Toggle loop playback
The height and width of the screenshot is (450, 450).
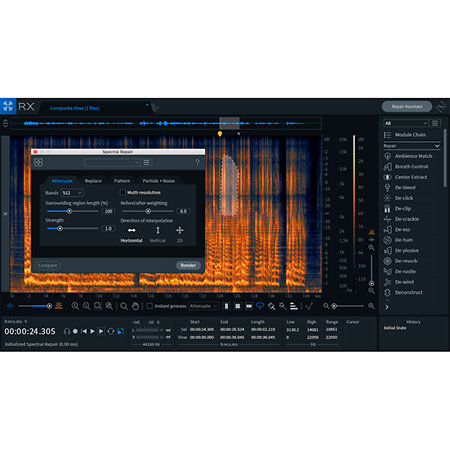click(111, 331)
